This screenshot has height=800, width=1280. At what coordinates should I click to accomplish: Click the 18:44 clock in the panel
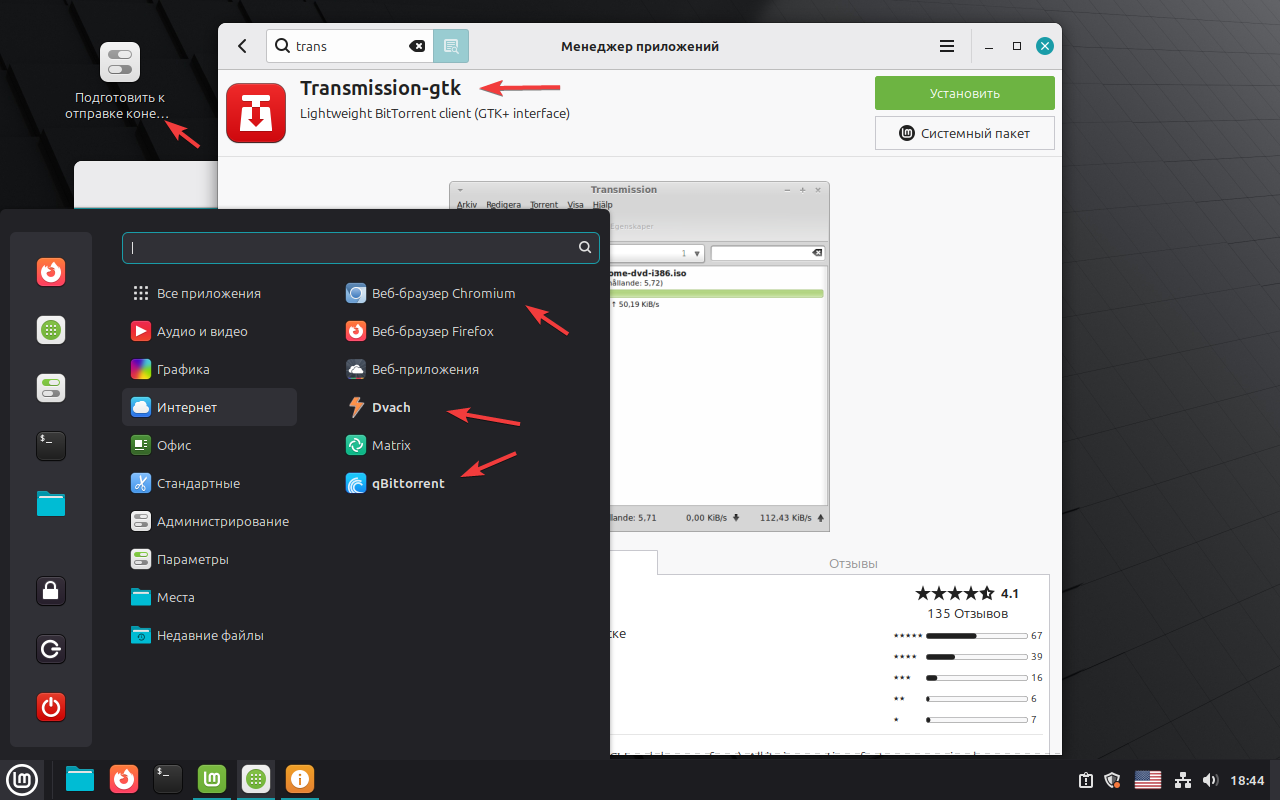(x=1247, y=780)
